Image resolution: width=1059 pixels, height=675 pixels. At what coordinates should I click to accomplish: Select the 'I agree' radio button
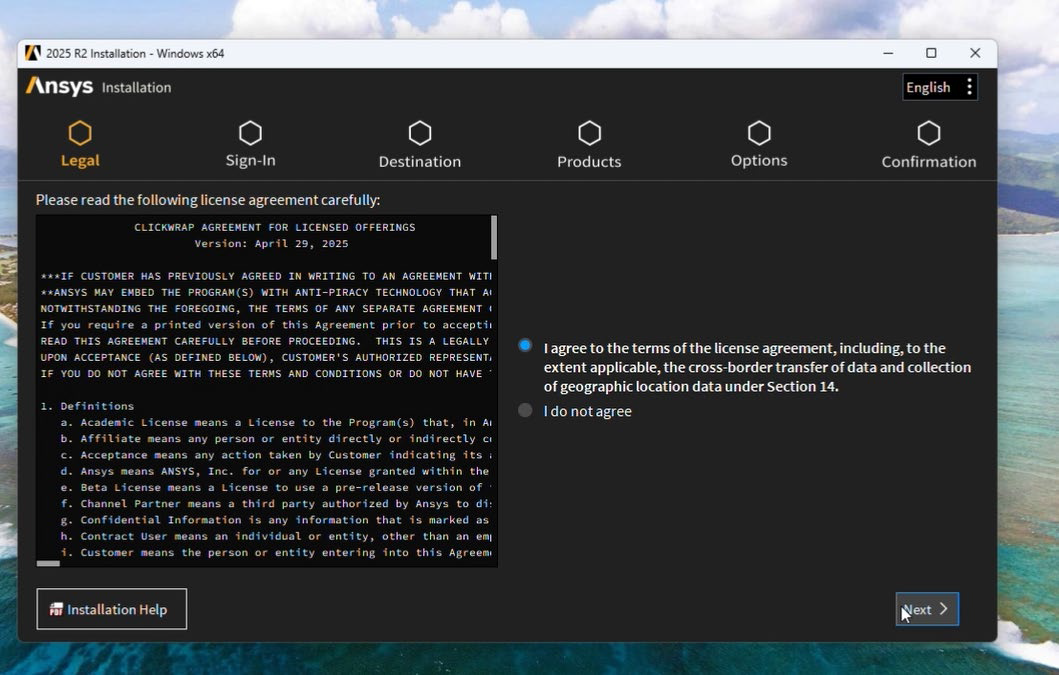point(525,346)
